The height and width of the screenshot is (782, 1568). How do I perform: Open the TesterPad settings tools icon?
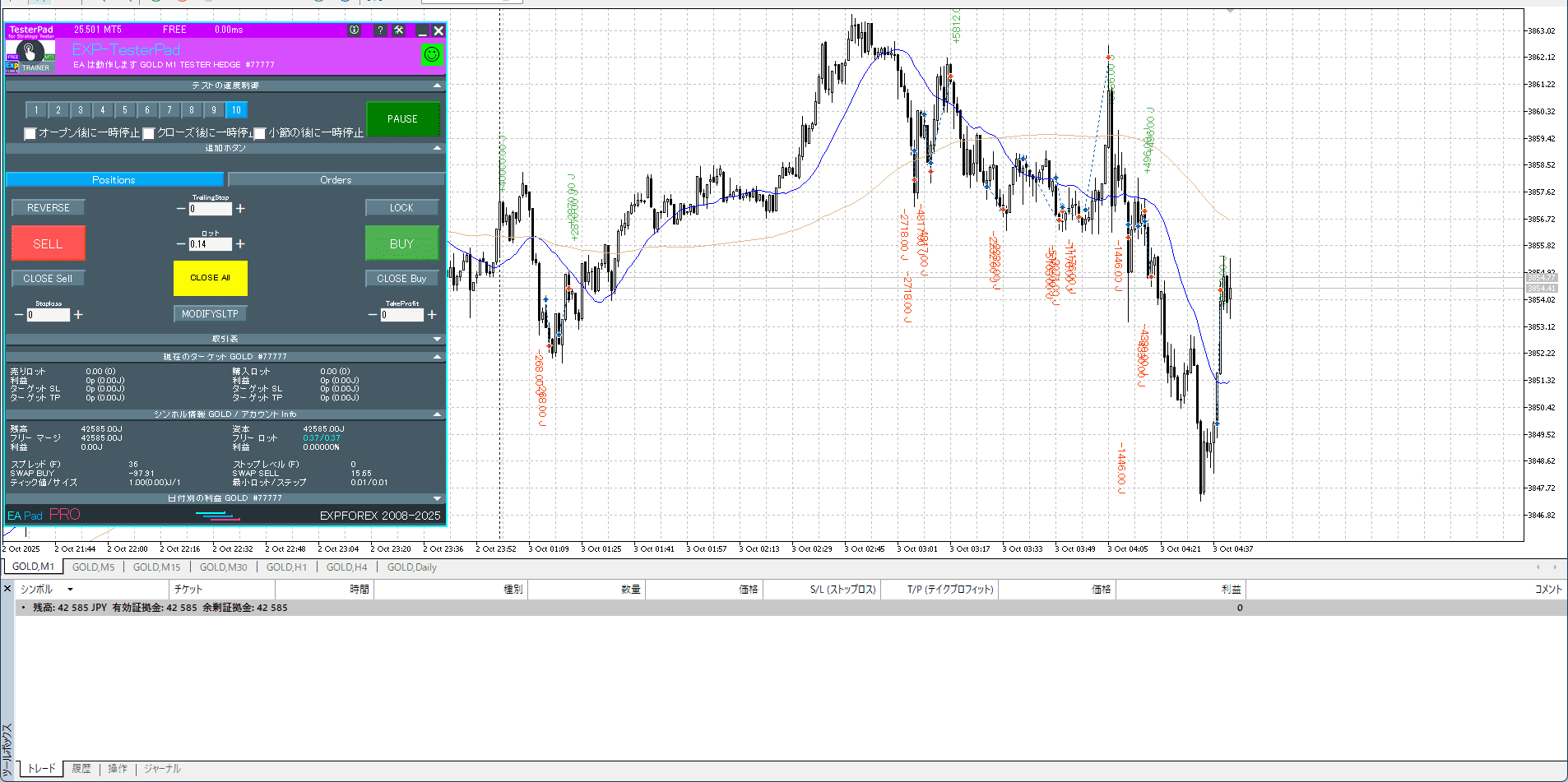pyautogui.click(x=399, y=30)
